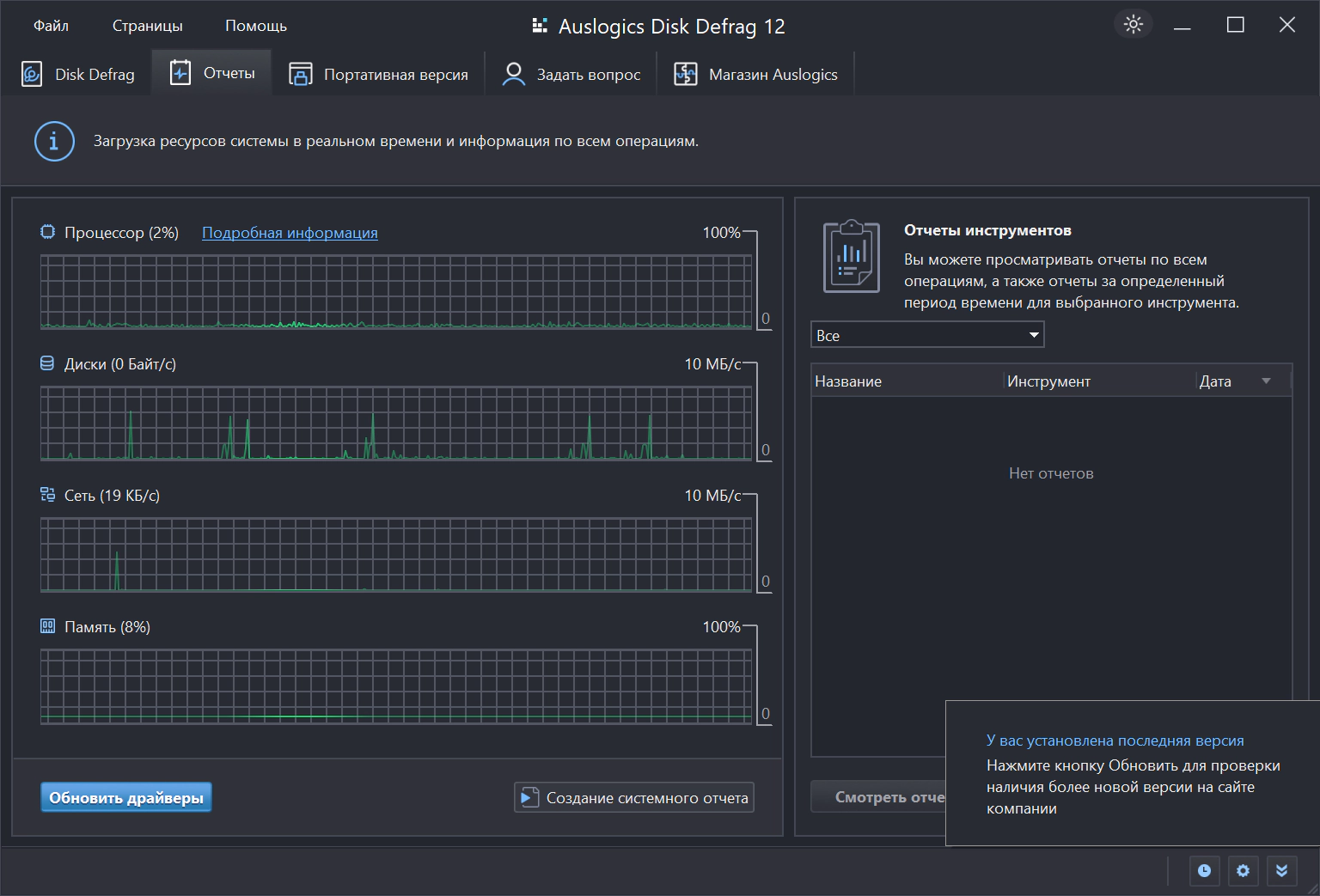
Task: Click the Auslogics logo icon in title bar
Action: tap(540, 26)
